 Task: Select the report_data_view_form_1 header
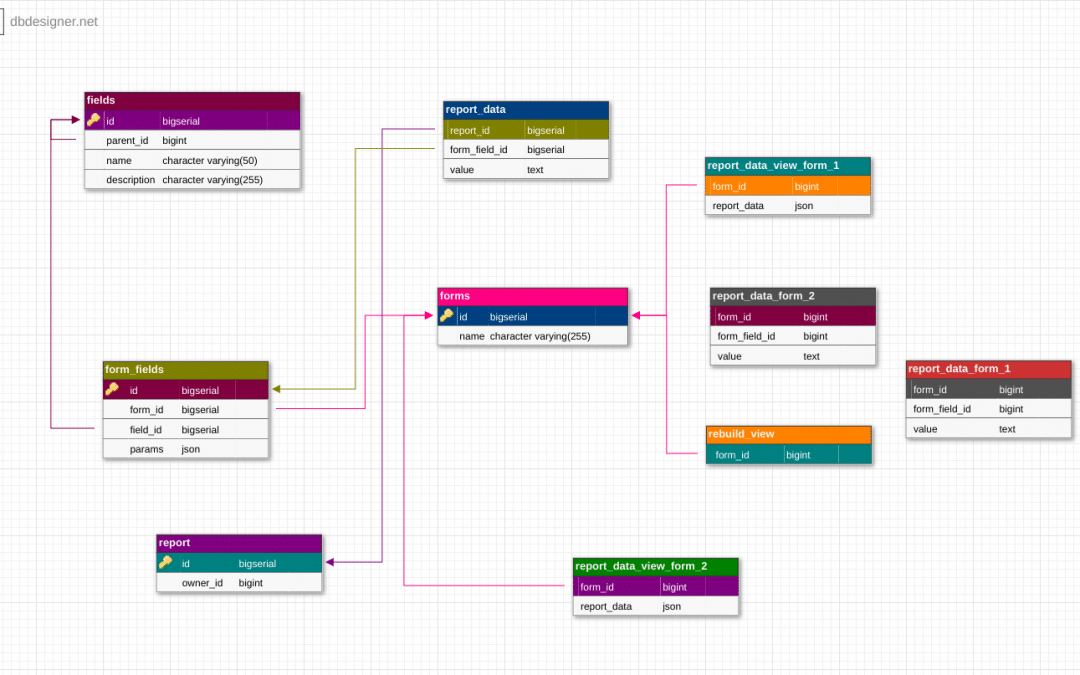click(787, 164)
